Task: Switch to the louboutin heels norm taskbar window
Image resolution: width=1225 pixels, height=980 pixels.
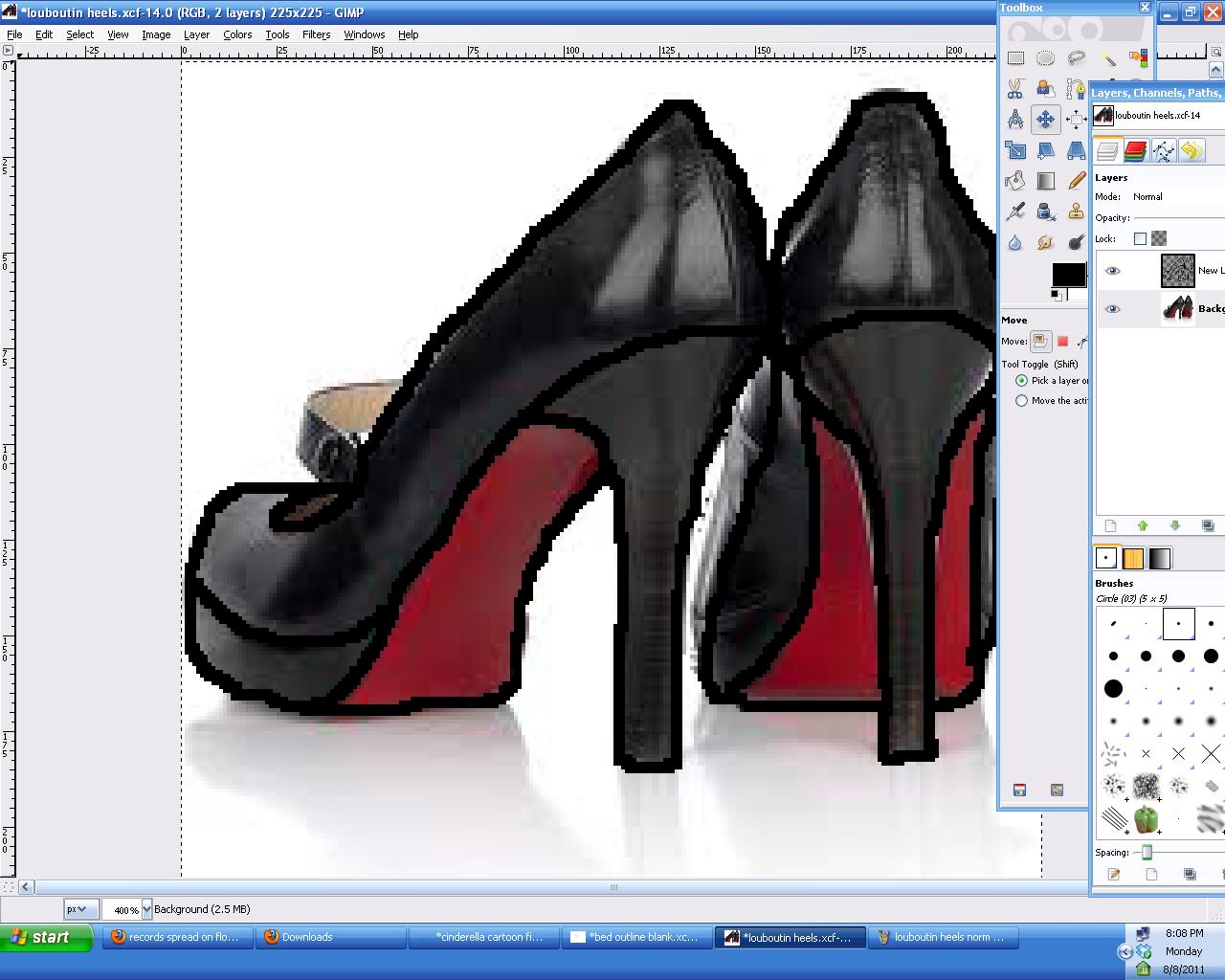Action: (943, 938)
